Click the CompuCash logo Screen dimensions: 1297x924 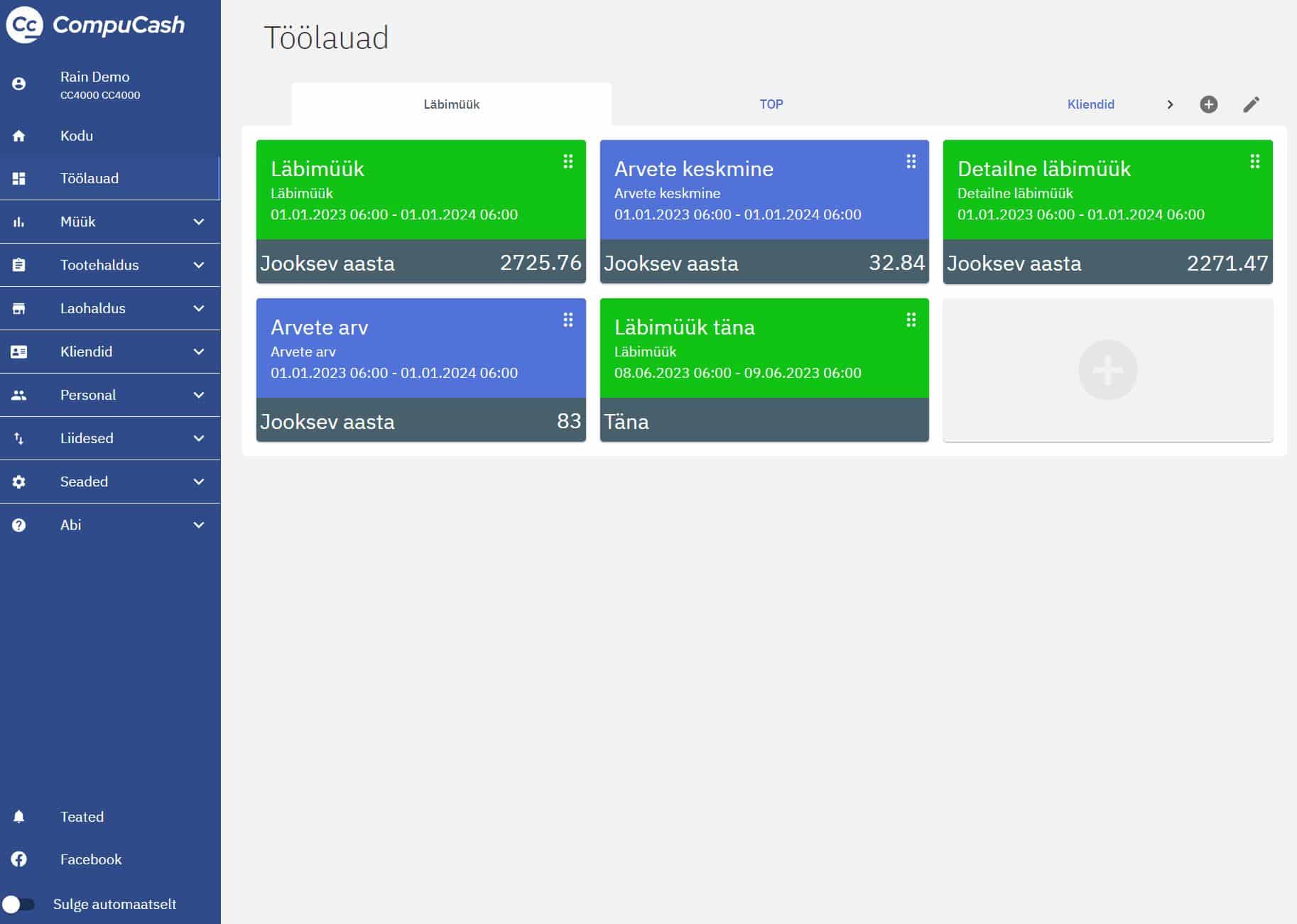click(96, 25)
